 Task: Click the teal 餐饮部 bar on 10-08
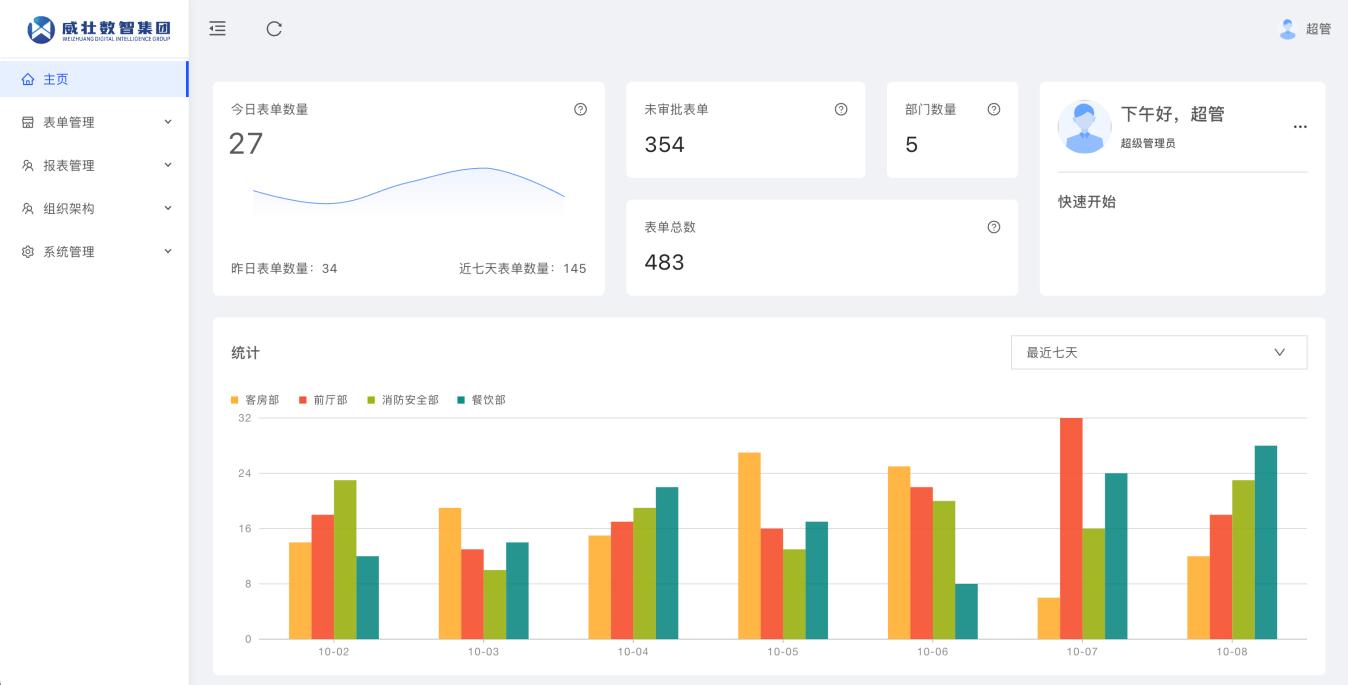click(1266, 542)
